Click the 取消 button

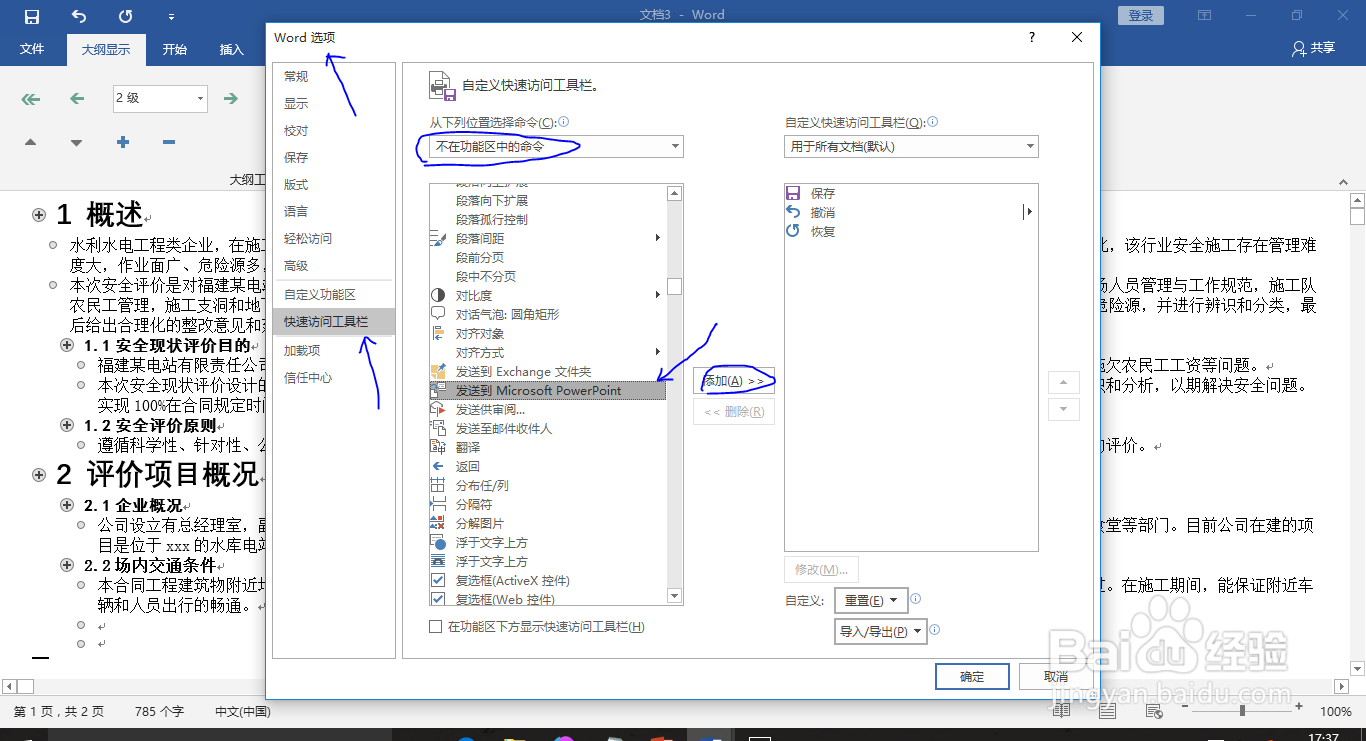[1056, 677]
